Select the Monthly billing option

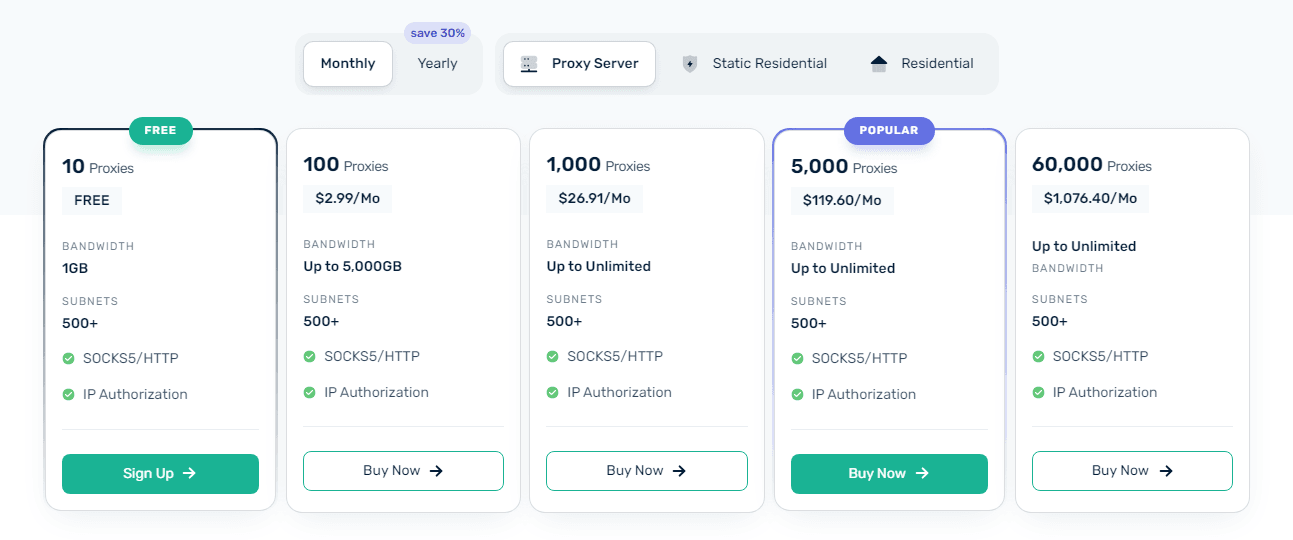pos(348,64)
